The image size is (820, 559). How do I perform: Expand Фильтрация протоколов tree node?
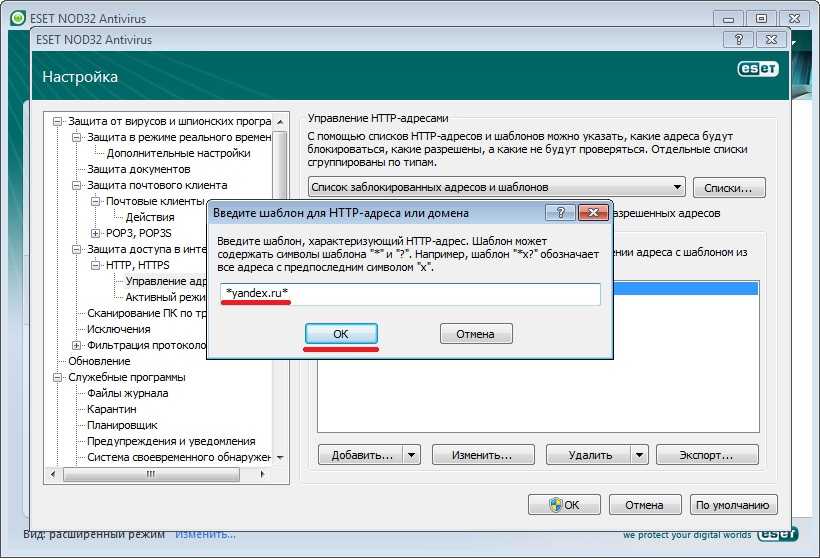[77, 345]
